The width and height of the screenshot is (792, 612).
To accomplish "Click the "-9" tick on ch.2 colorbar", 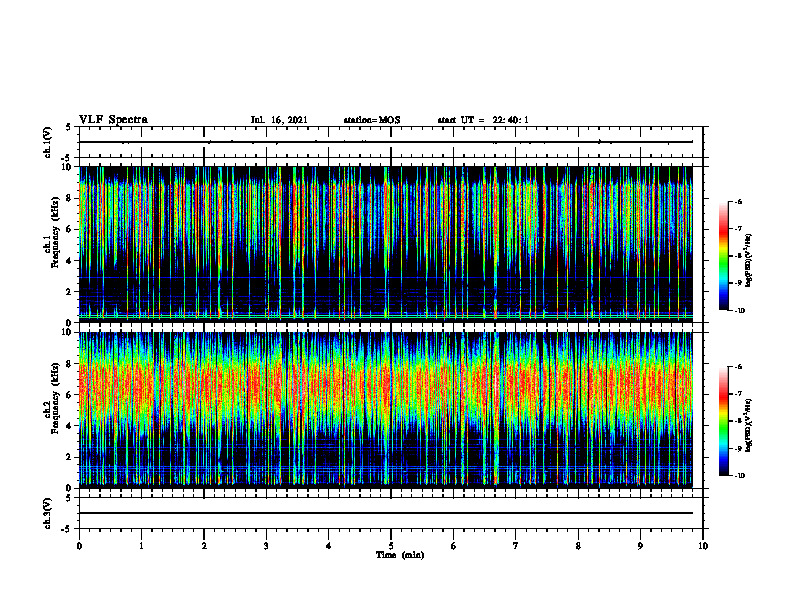I will (x=738, y=448).
